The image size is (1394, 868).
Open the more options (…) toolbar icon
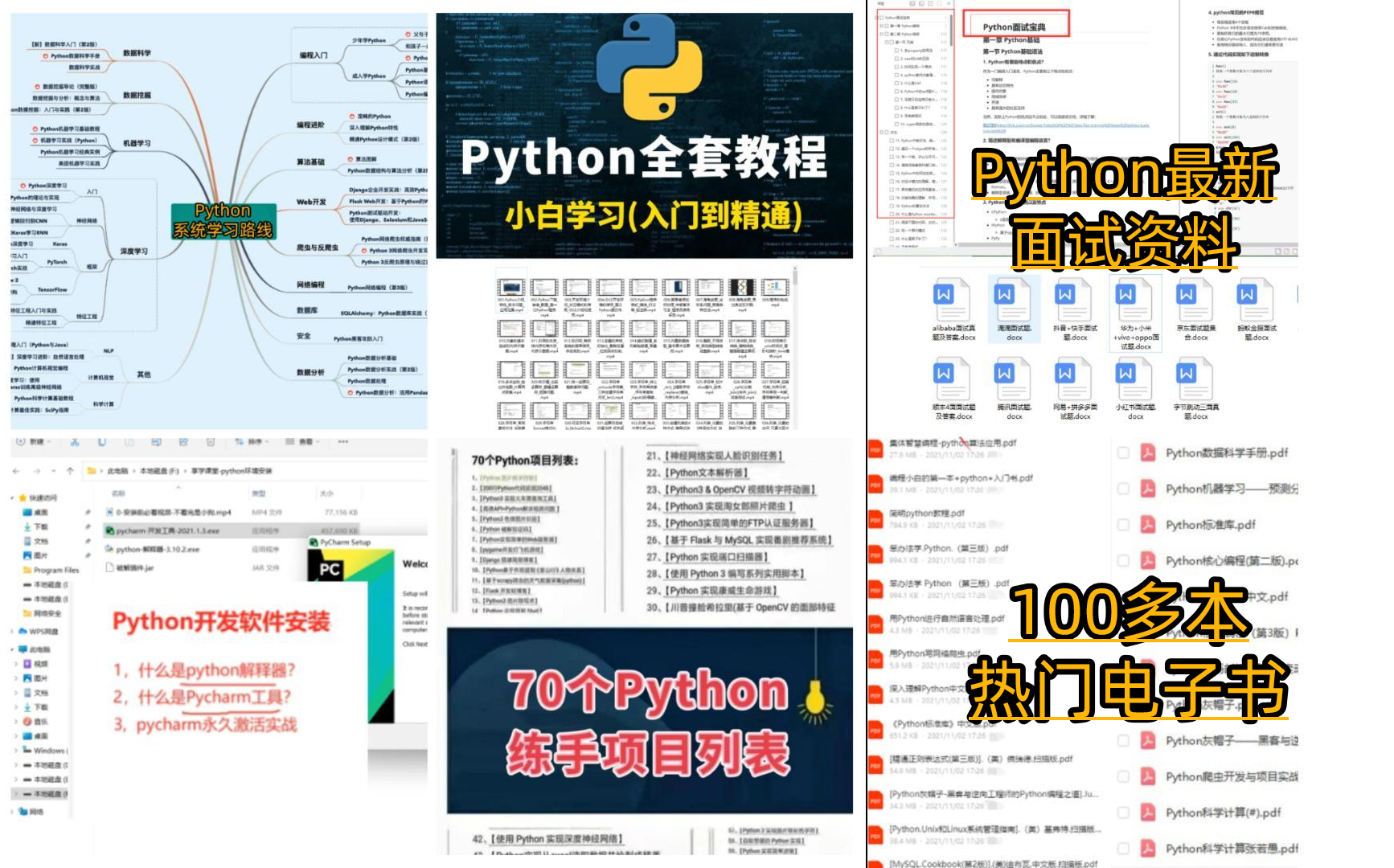click(x=343, y=442)
